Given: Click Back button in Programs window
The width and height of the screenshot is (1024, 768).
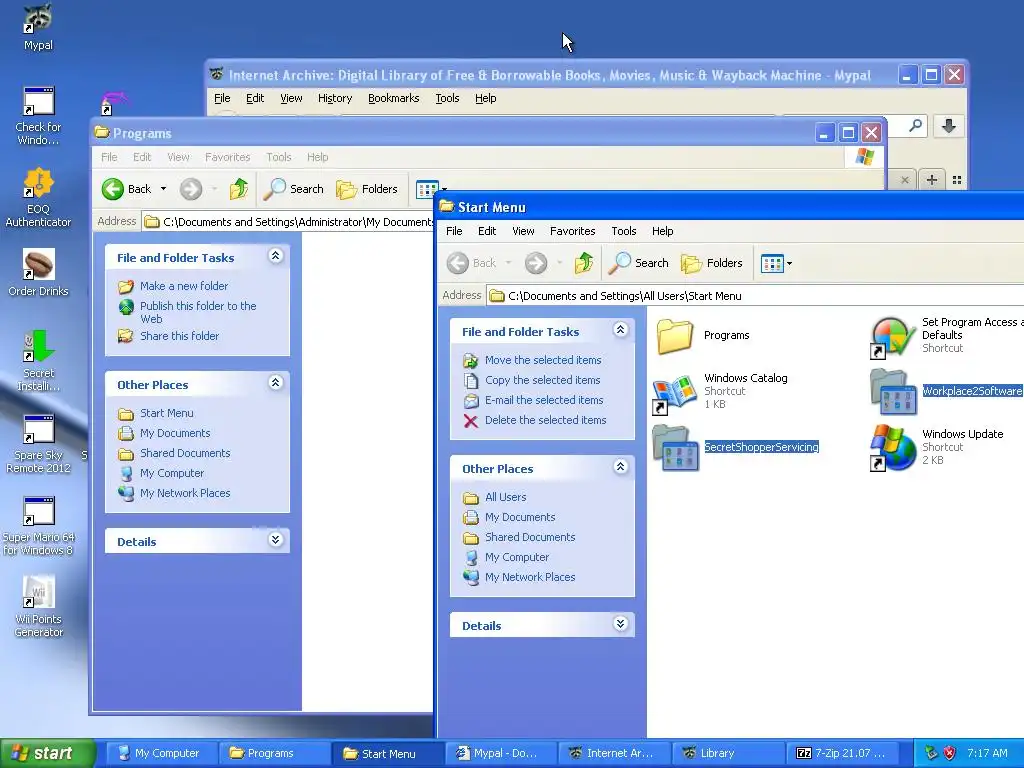Looking at the screenshot, I should point(127,189).
